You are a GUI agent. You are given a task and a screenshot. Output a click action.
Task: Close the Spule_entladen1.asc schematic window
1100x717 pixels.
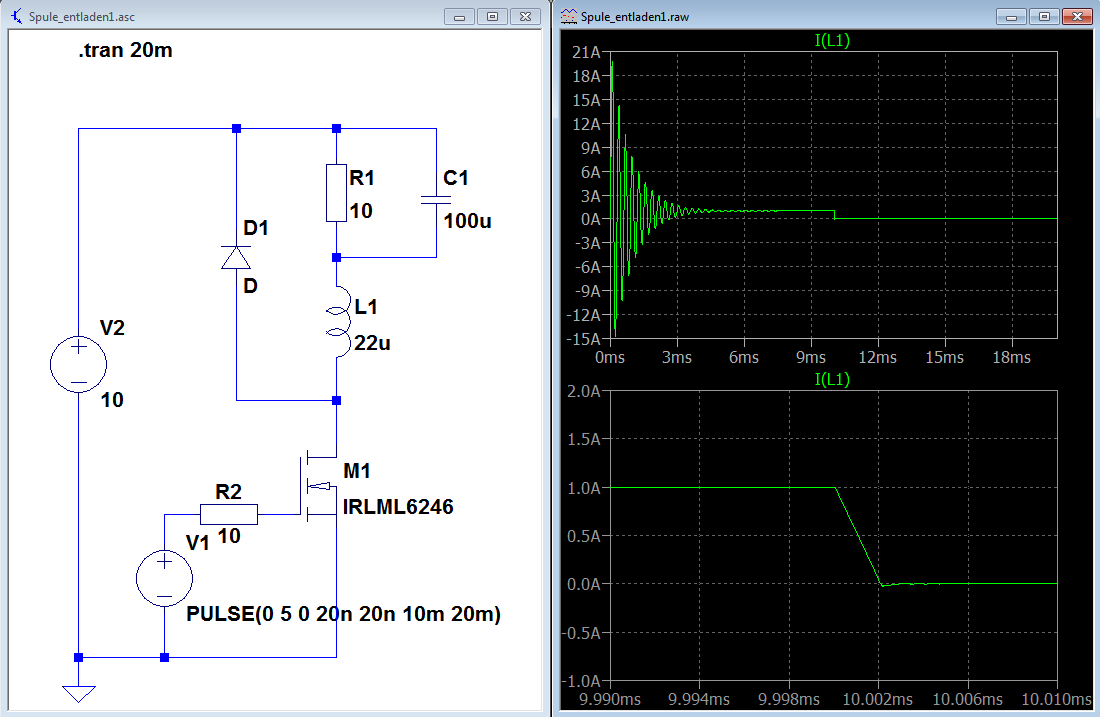click(x=525, y=17)
